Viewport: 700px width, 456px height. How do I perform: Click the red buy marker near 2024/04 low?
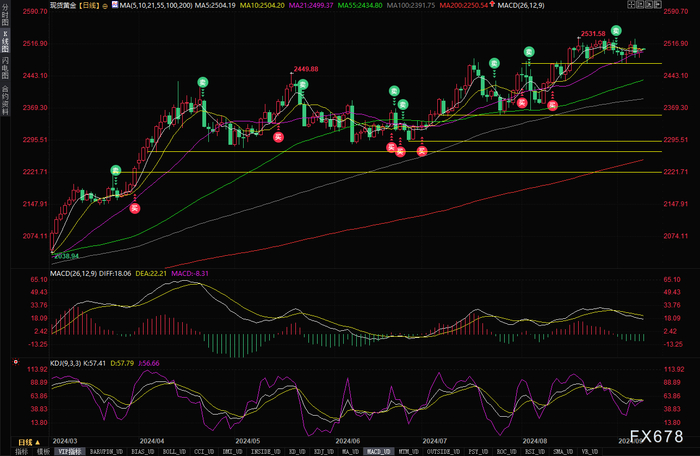pos(135,208)
